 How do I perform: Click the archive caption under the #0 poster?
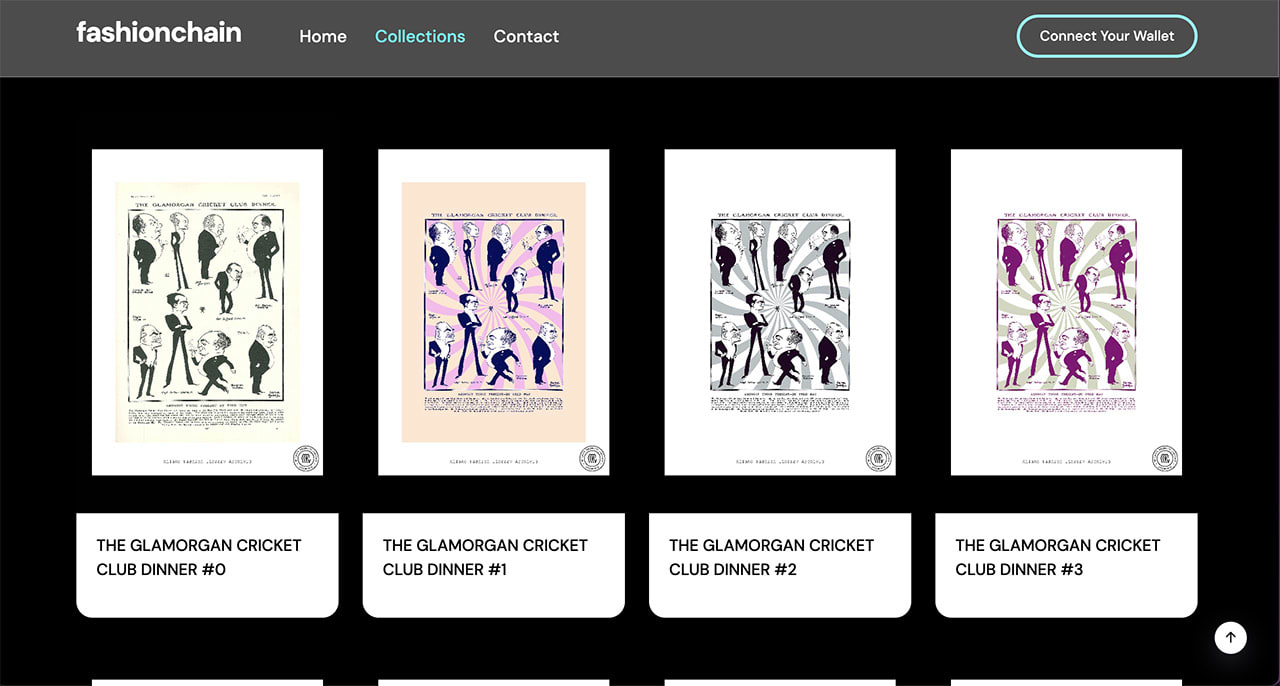[207, 462]
